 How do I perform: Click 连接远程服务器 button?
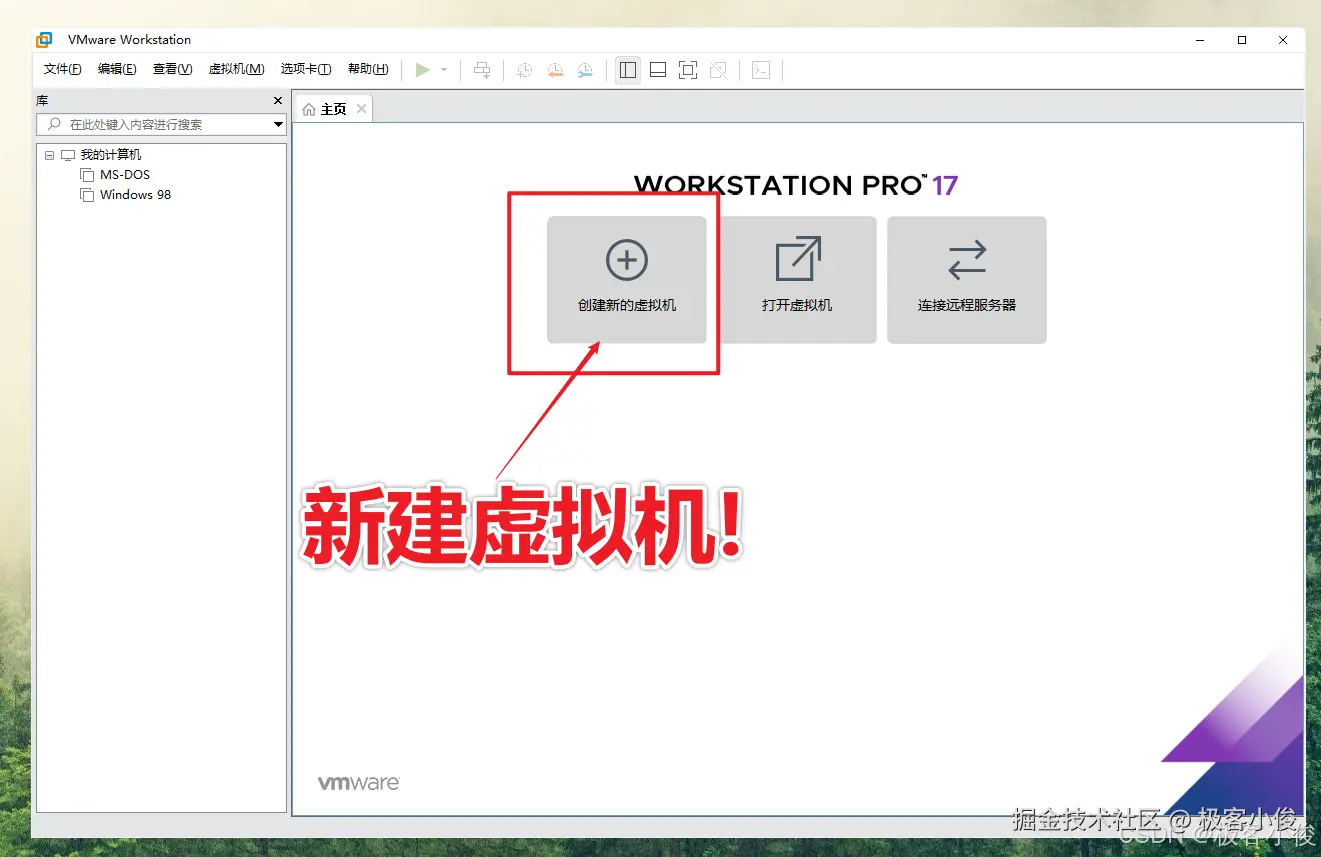(967, 280)
